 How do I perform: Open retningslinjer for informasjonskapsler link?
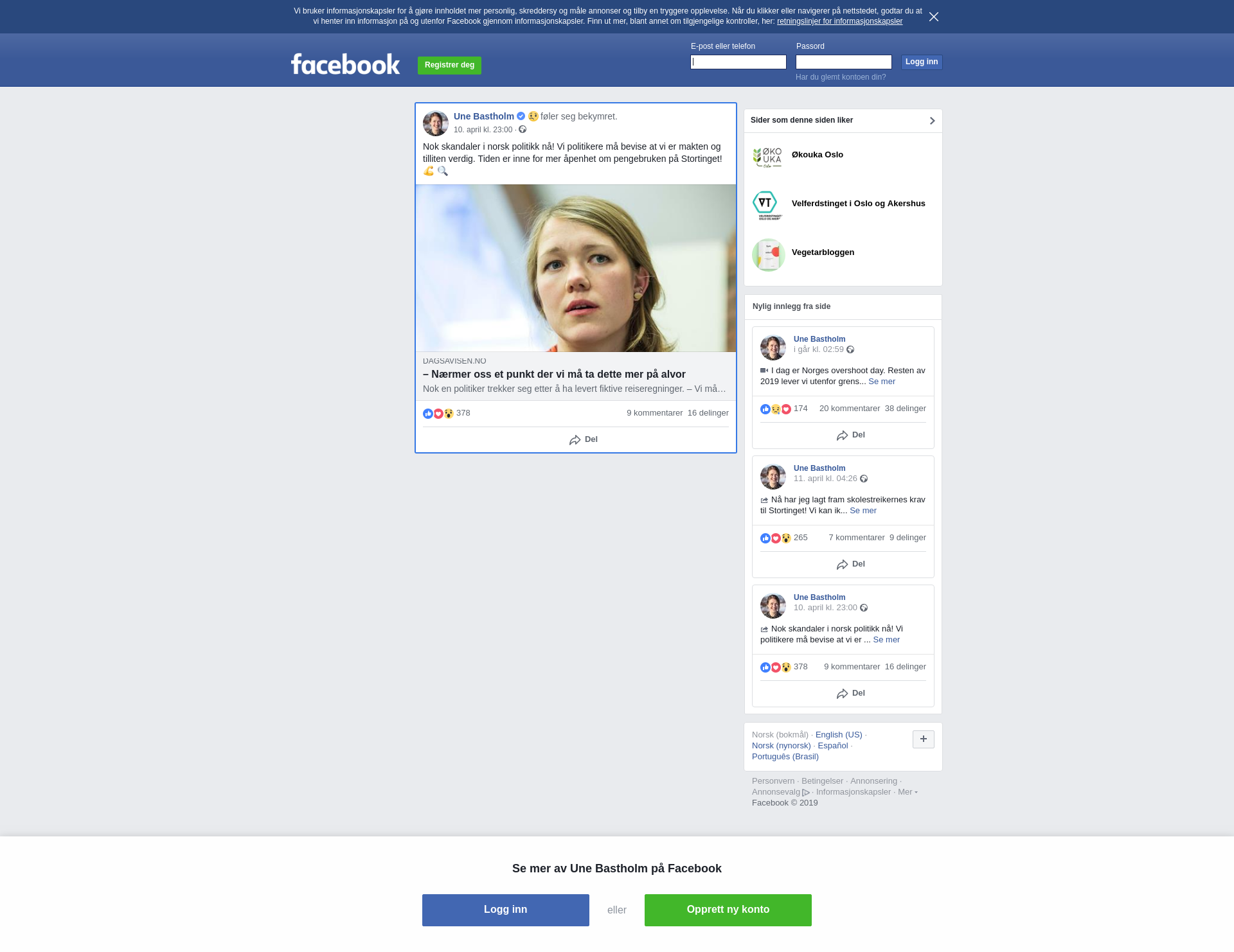[839, 21]
